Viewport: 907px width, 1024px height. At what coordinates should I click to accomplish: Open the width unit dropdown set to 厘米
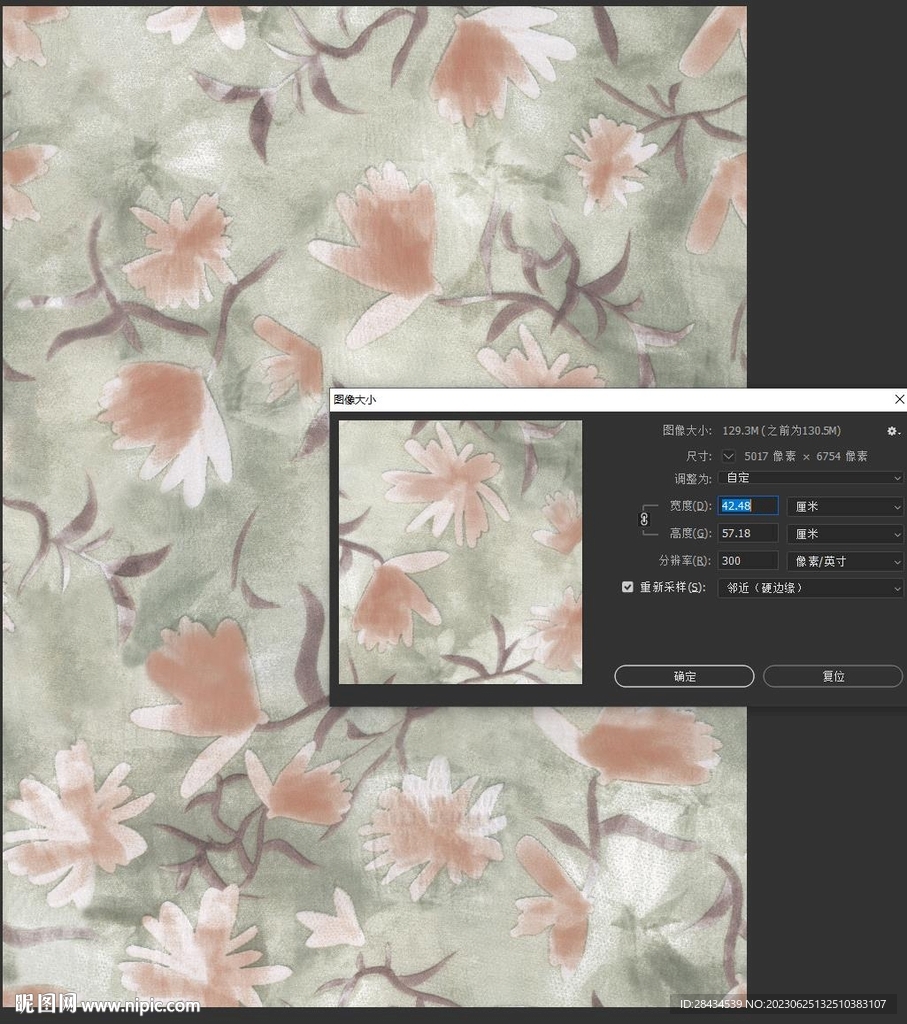845,507
